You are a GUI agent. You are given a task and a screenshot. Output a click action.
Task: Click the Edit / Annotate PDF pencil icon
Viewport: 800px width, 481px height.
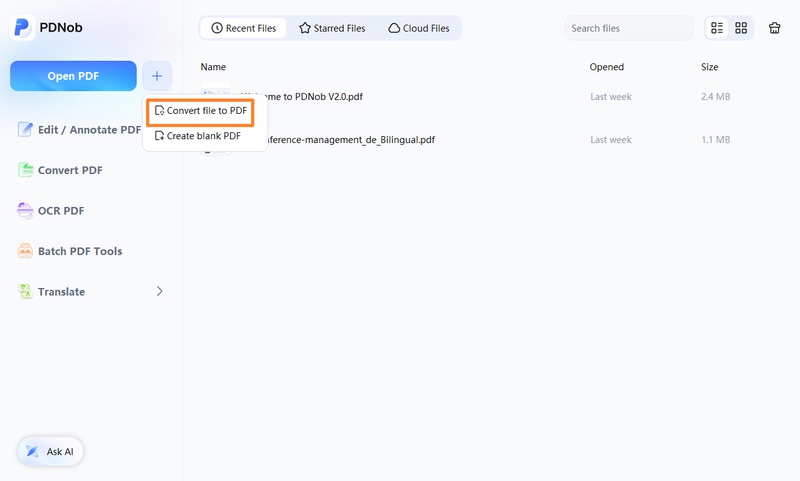[25, 130]
